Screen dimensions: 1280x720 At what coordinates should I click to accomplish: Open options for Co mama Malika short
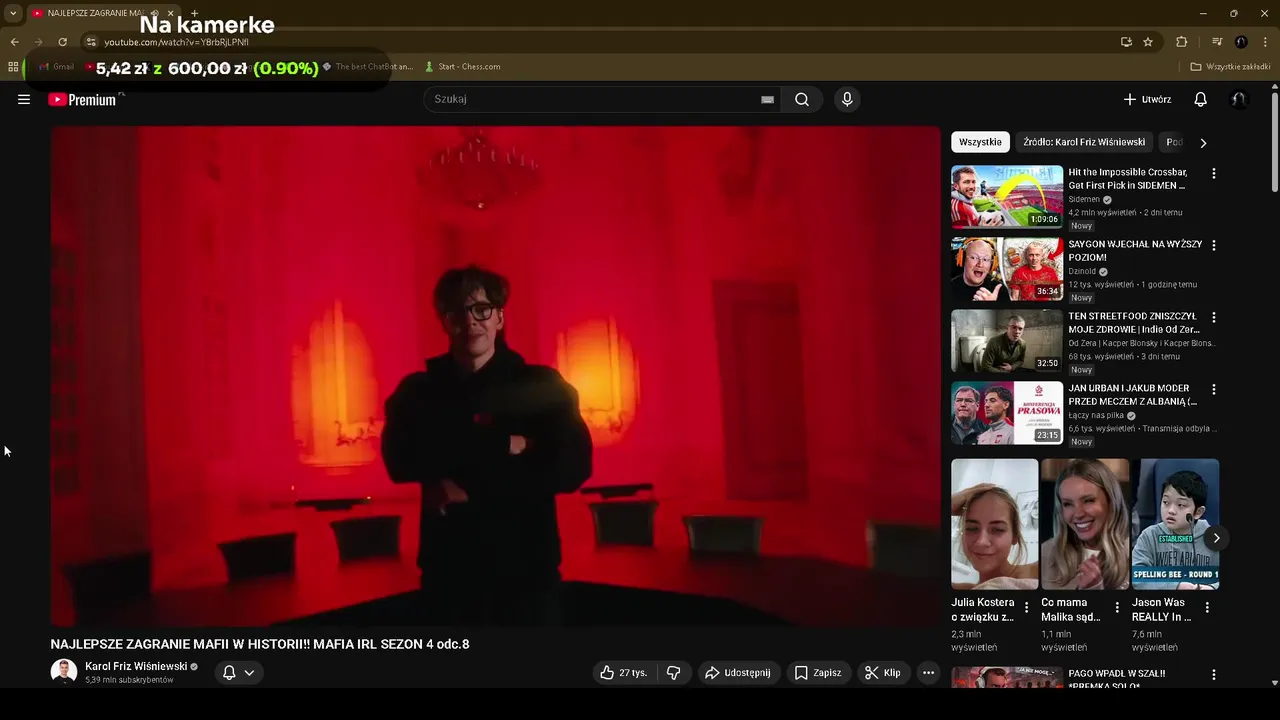1117,607
